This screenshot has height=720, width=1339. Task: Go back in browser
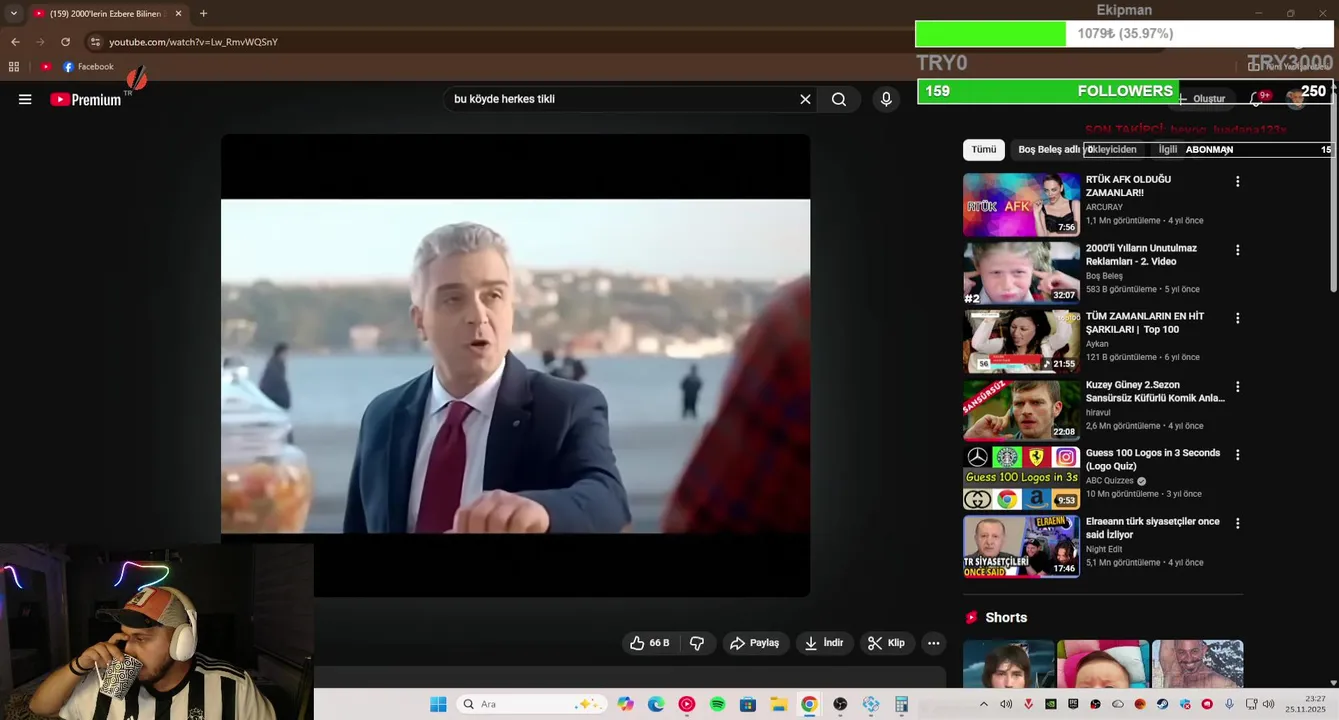pyautogui.click(x=15, y=42)
